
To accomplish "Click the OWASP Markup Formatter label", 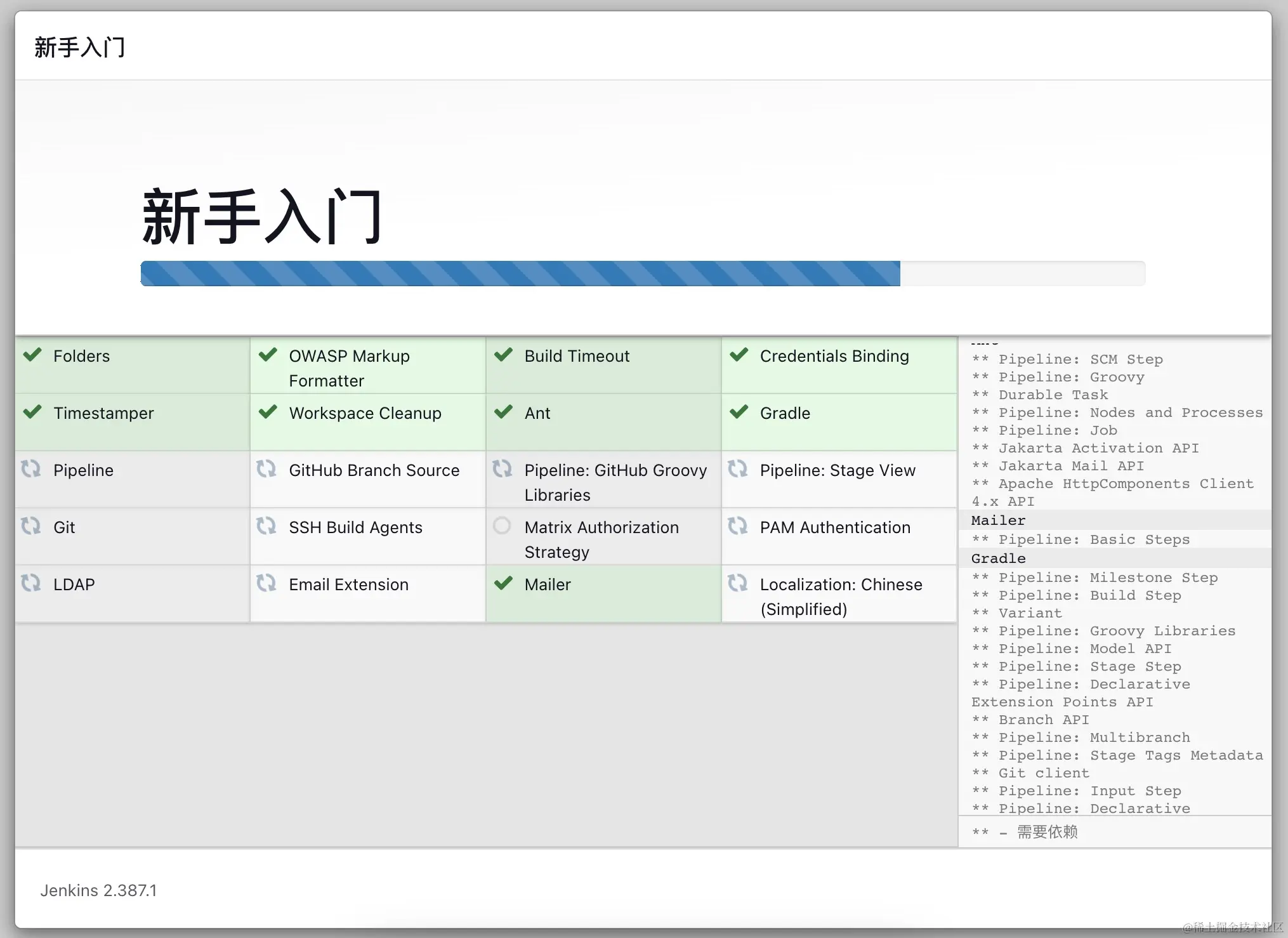I will click(x=350, y=368).
